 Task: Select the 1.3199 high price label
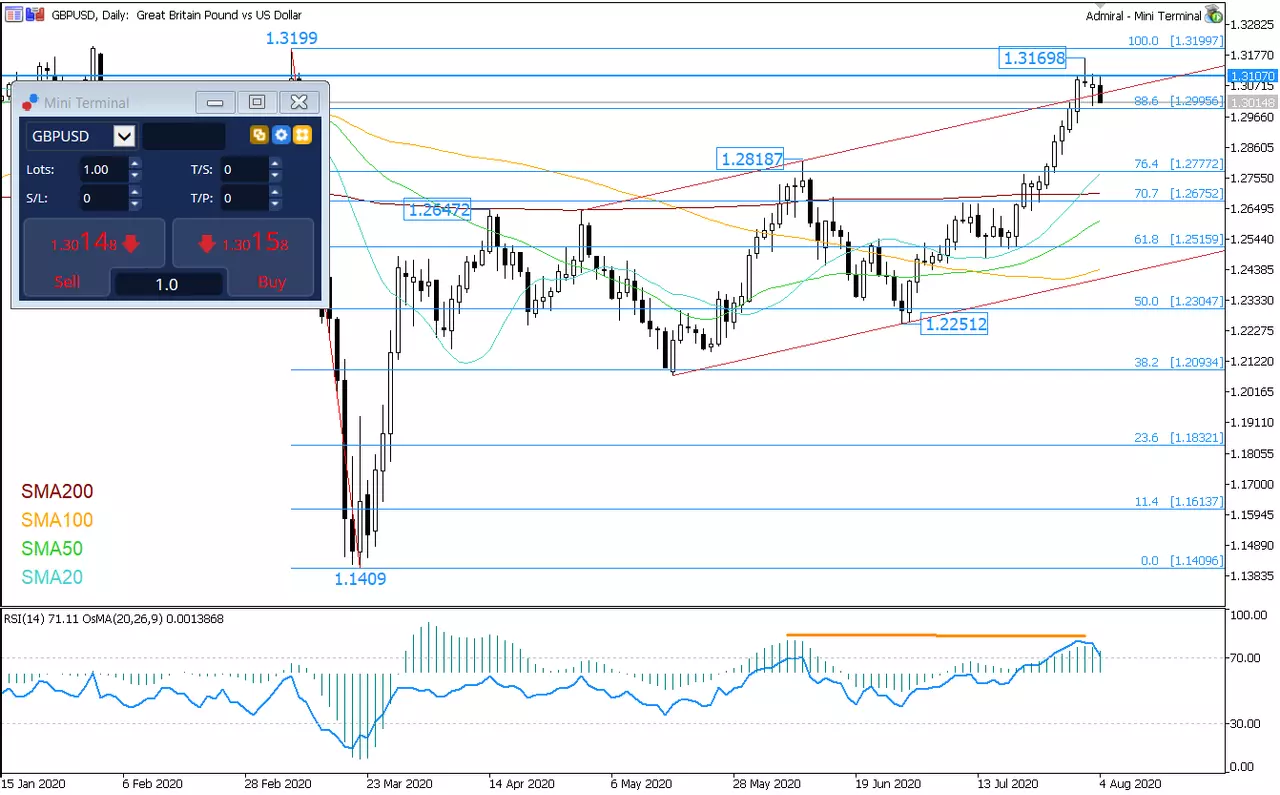click(291, 39)
